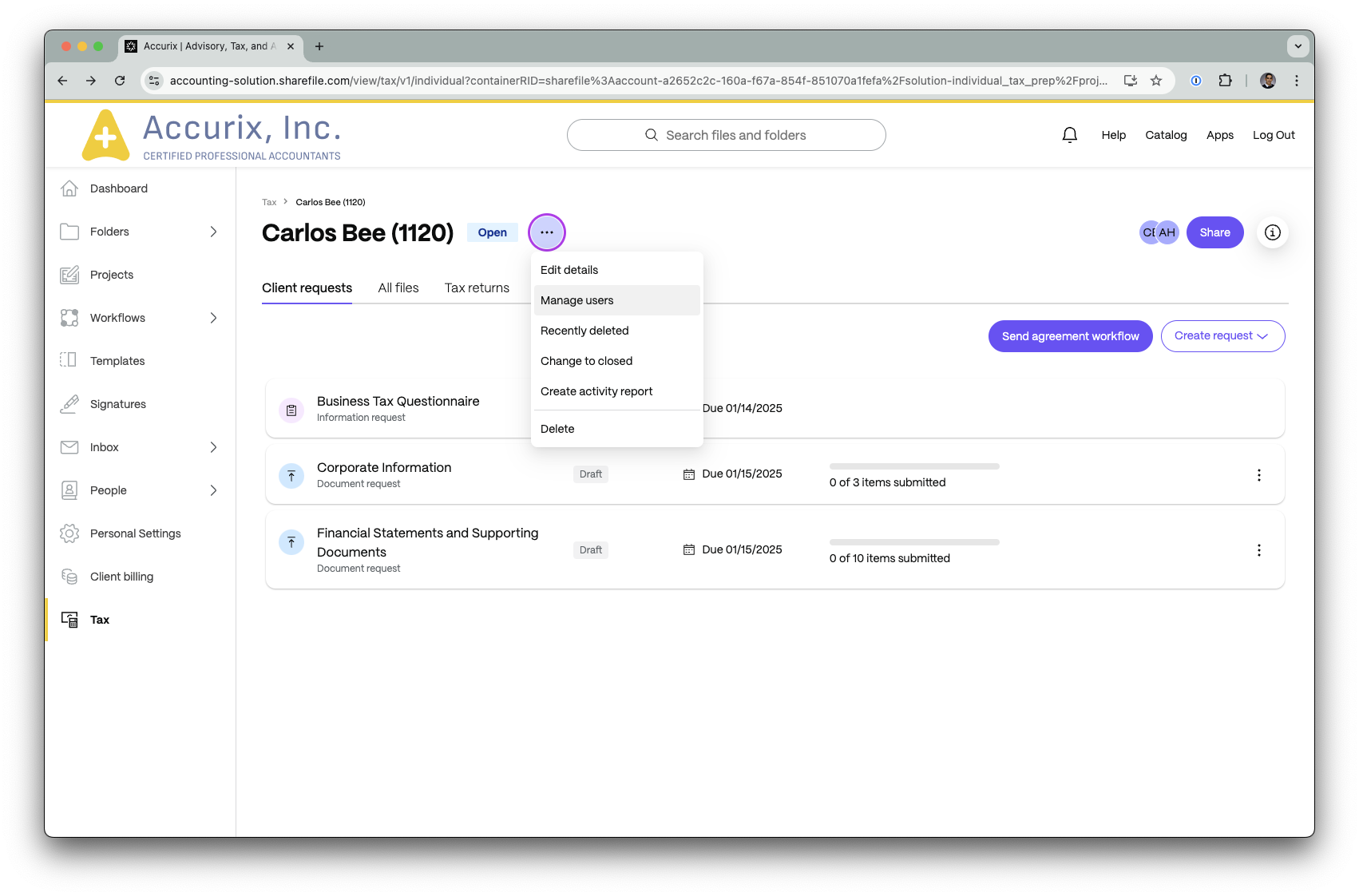Click the Tax breadcrumb link
Image resolution: width=1359 pixels, height=896 pixels.
(x=269, y=202)
